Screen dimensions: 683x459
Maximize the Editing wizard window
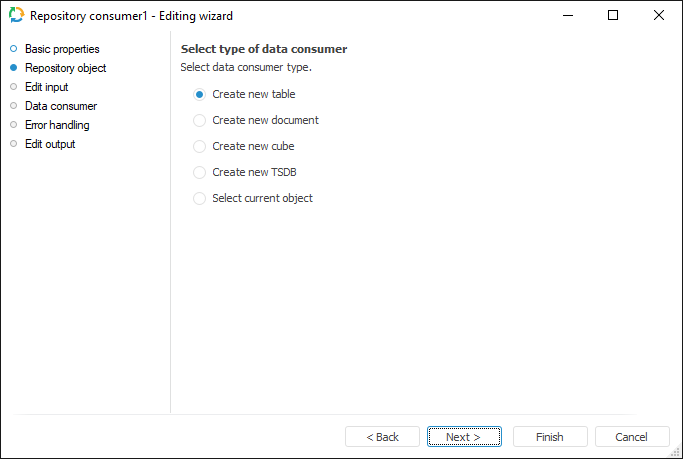pos(613,16)
